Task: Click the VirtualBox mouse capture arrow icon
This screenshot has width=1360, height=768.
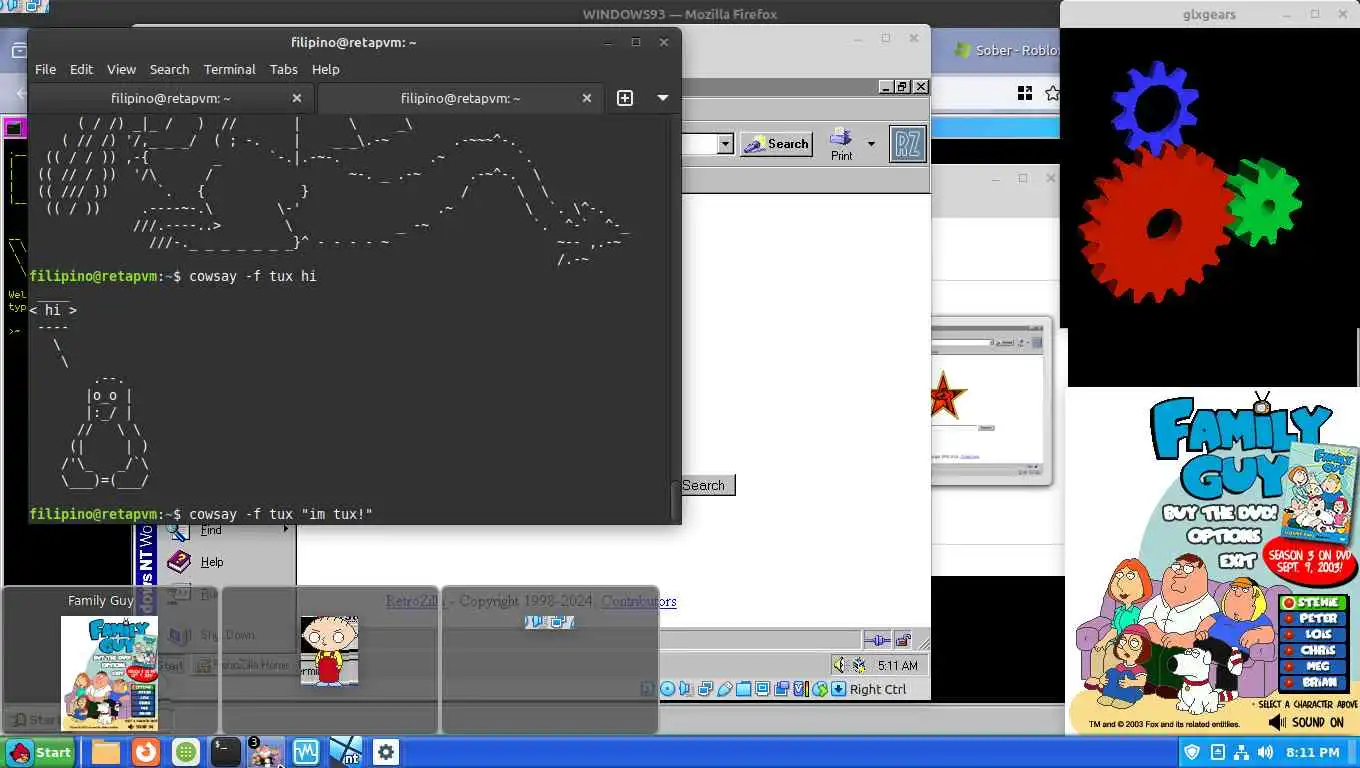Action: point(838,689)
